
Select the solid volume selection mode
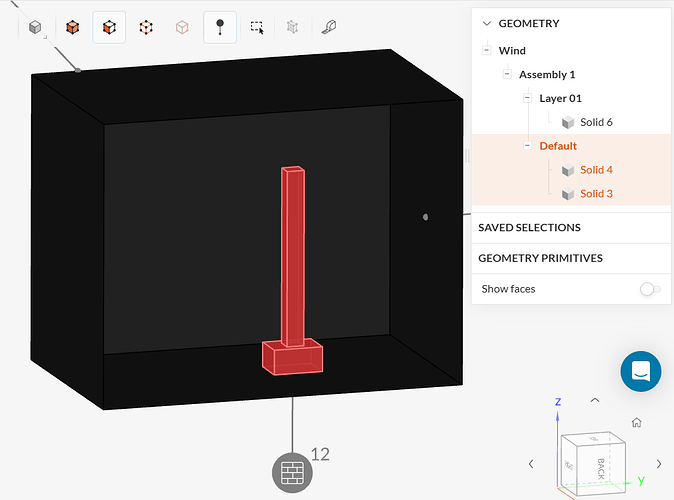[x=72, y=28]
